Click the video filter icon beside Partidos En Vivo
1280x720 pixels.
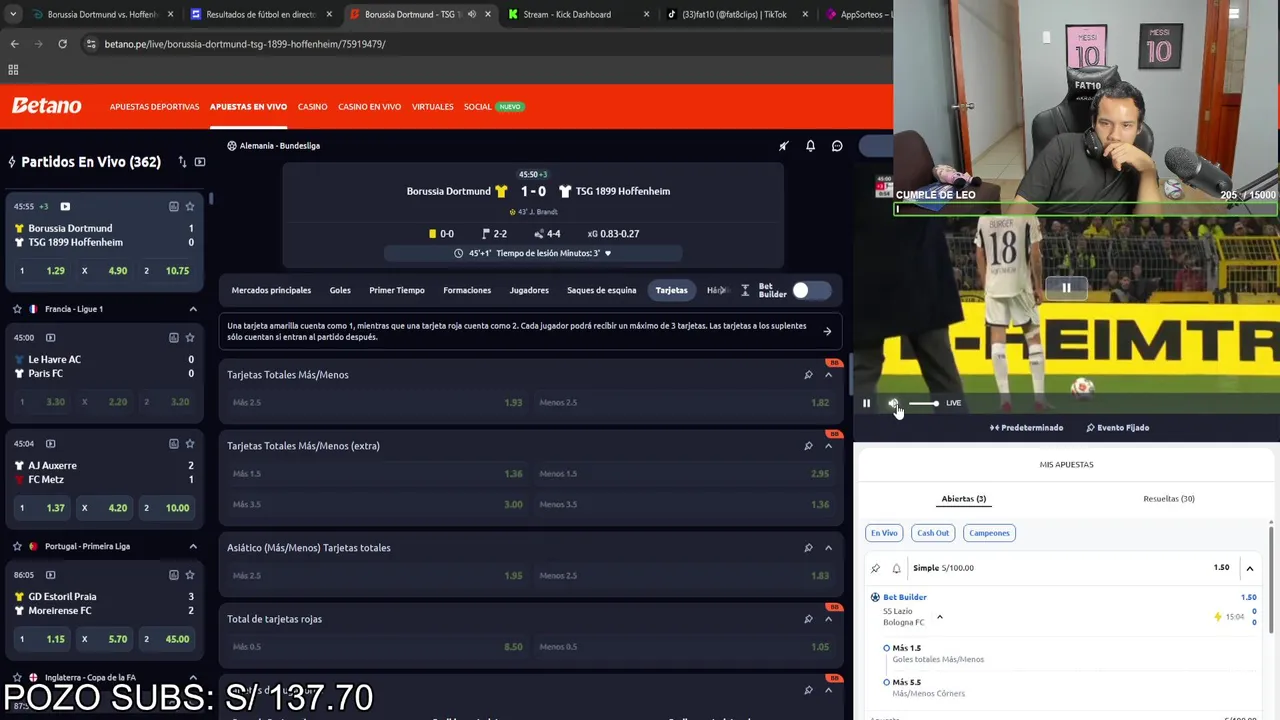(x=200, y=162)
